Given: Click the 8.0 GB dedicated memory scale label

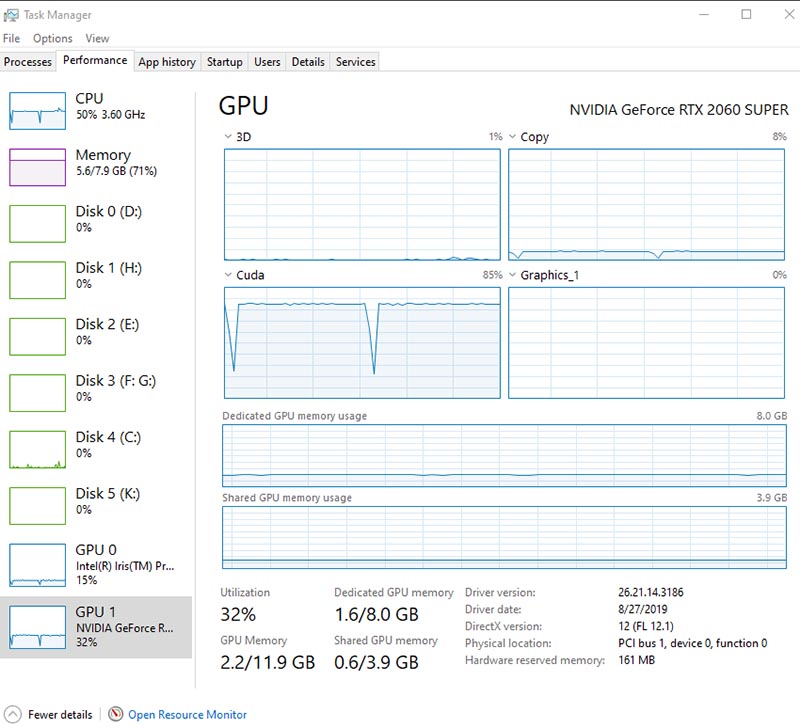Looking at the screenshot, I should [x=771, y=416].
